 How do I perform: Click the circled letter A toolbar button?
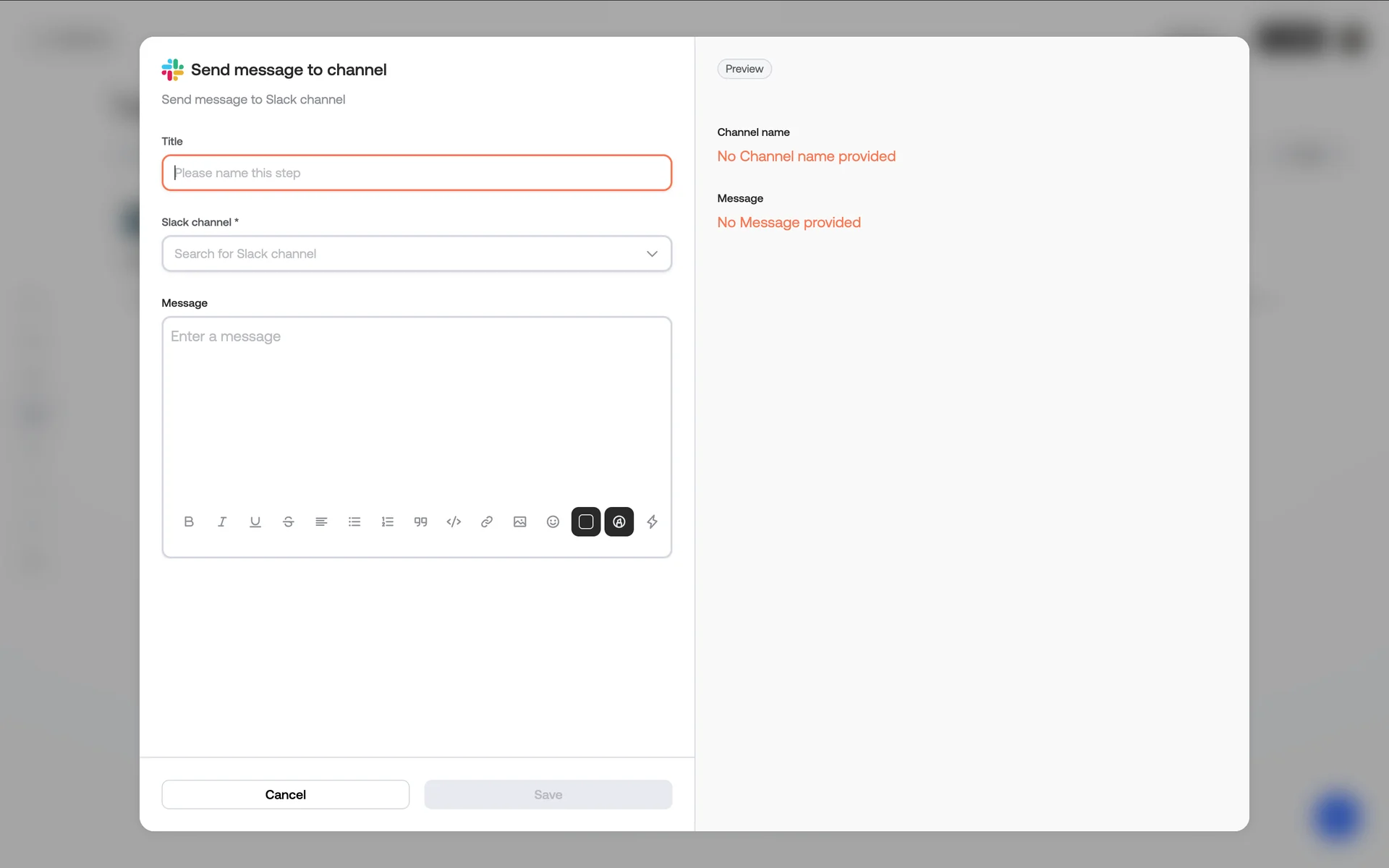click(619, 522)
